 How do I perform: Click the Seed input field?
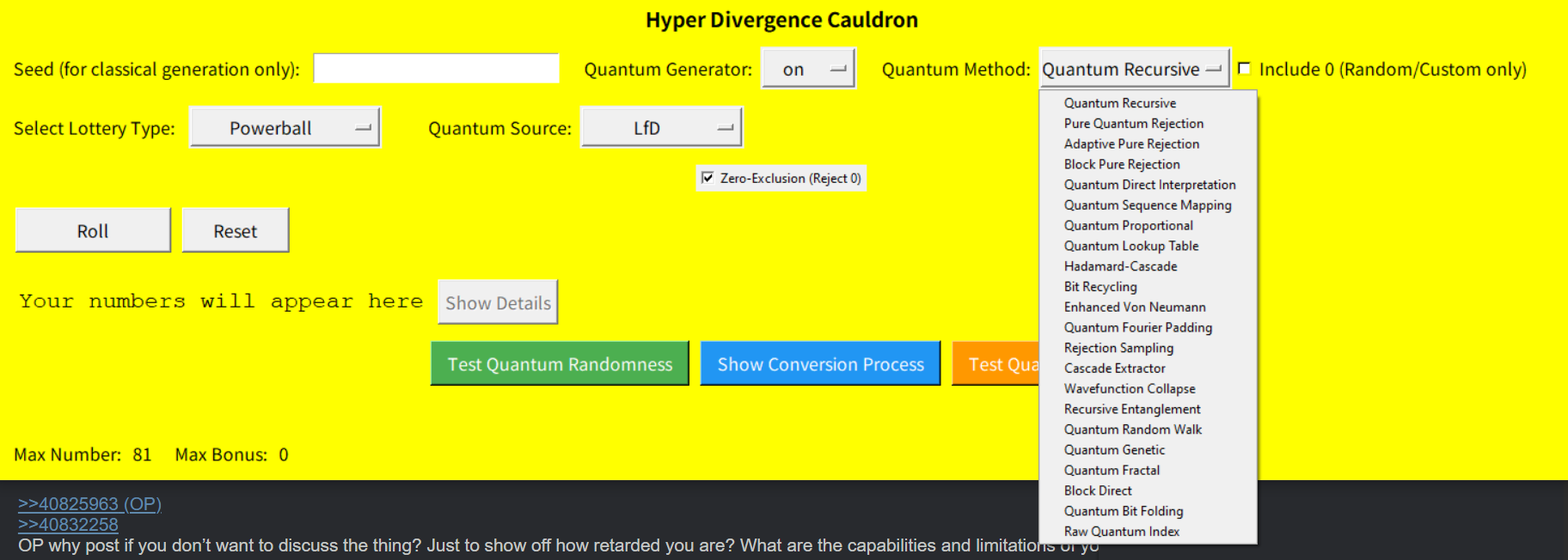pos(436,69)
